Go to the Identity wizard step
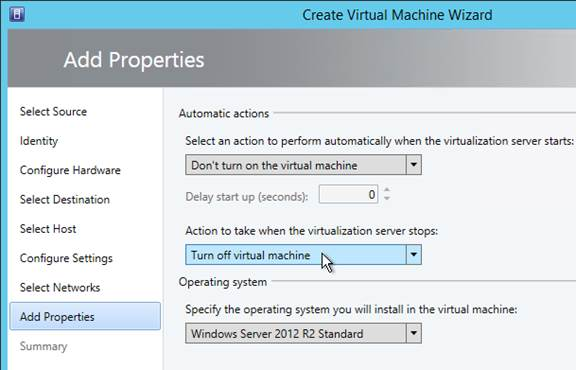Screen dimensions: 576x370 click(39, 141)
